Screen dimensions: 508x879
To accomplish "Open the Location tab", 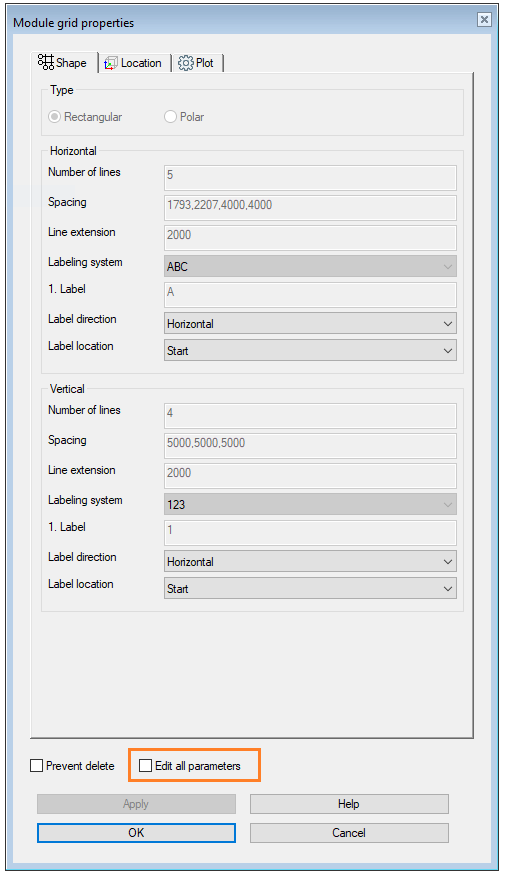I will (134, 63).
